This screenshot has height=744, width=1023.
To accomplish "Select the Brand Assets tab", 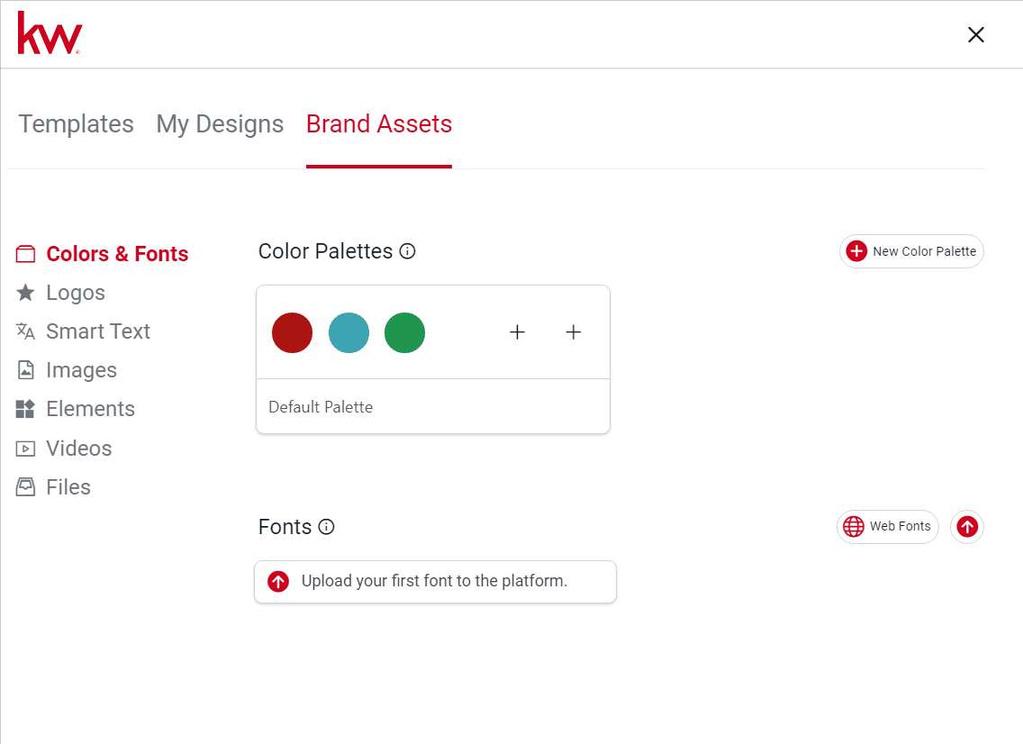I will tap(379, 124).
